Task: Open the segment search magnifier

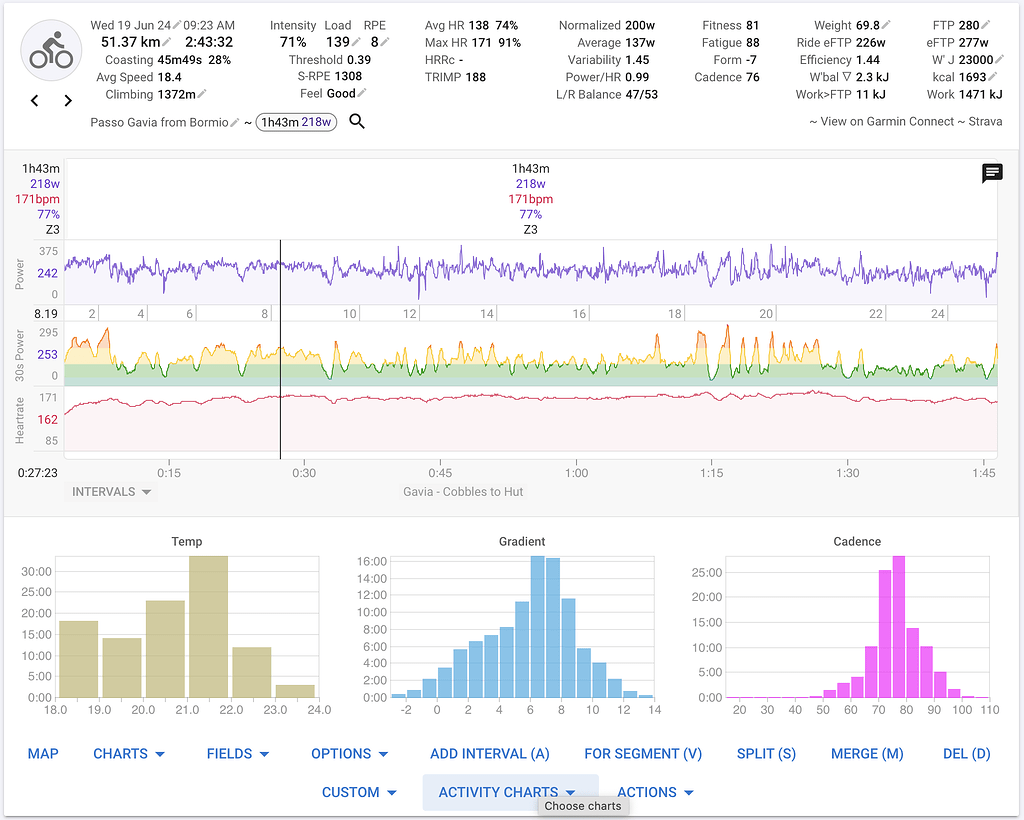Action: [357, 121]
